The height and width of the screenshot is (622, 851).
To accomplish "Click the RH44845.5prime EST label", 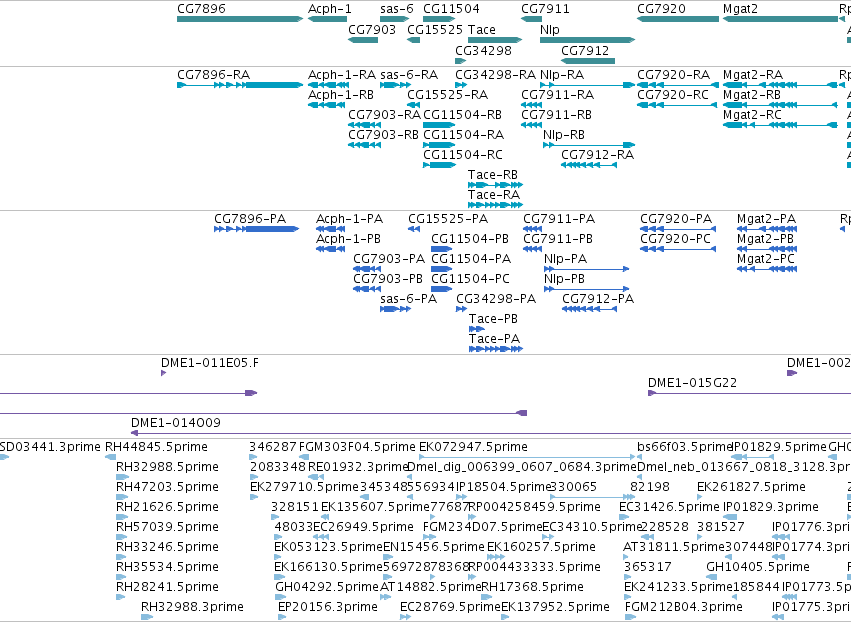I will (x=156, y=447).
